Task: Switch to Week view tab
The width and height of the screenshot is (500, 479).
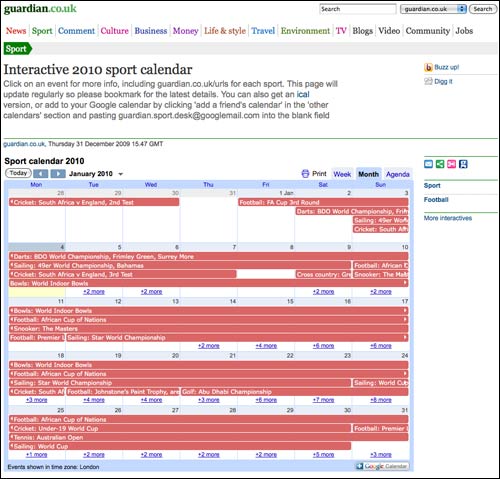Action: click(342, 174)
